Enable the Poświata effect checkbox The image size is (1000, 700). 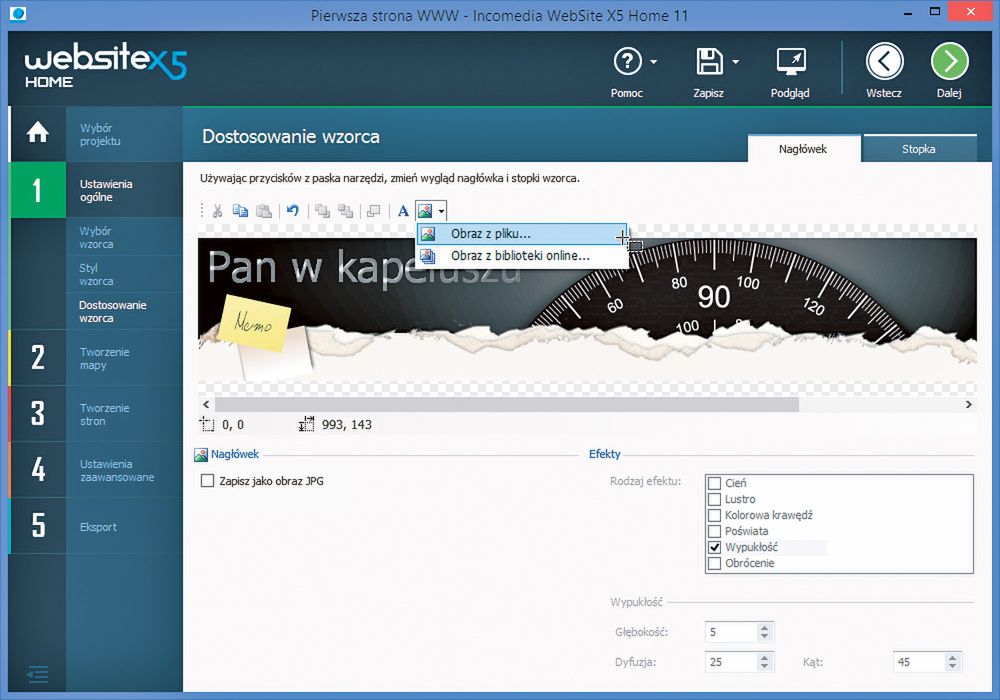pos(715,531)
